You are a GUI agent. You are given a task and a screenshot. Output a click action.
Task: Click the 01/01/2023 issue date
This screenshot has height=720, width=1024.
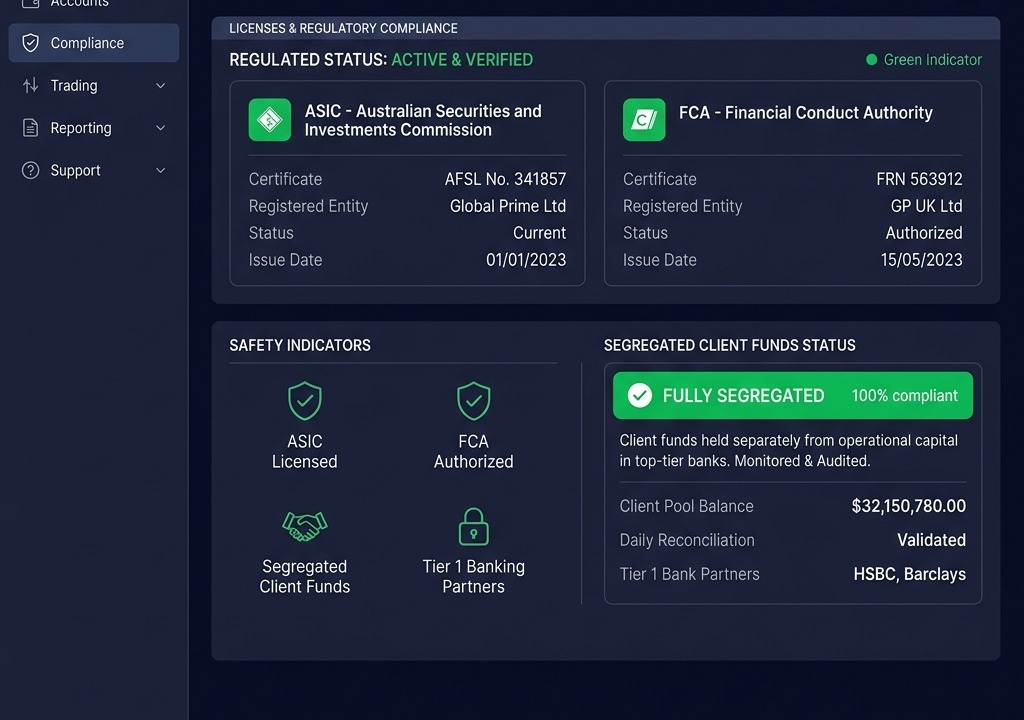(x=526, y=260)
